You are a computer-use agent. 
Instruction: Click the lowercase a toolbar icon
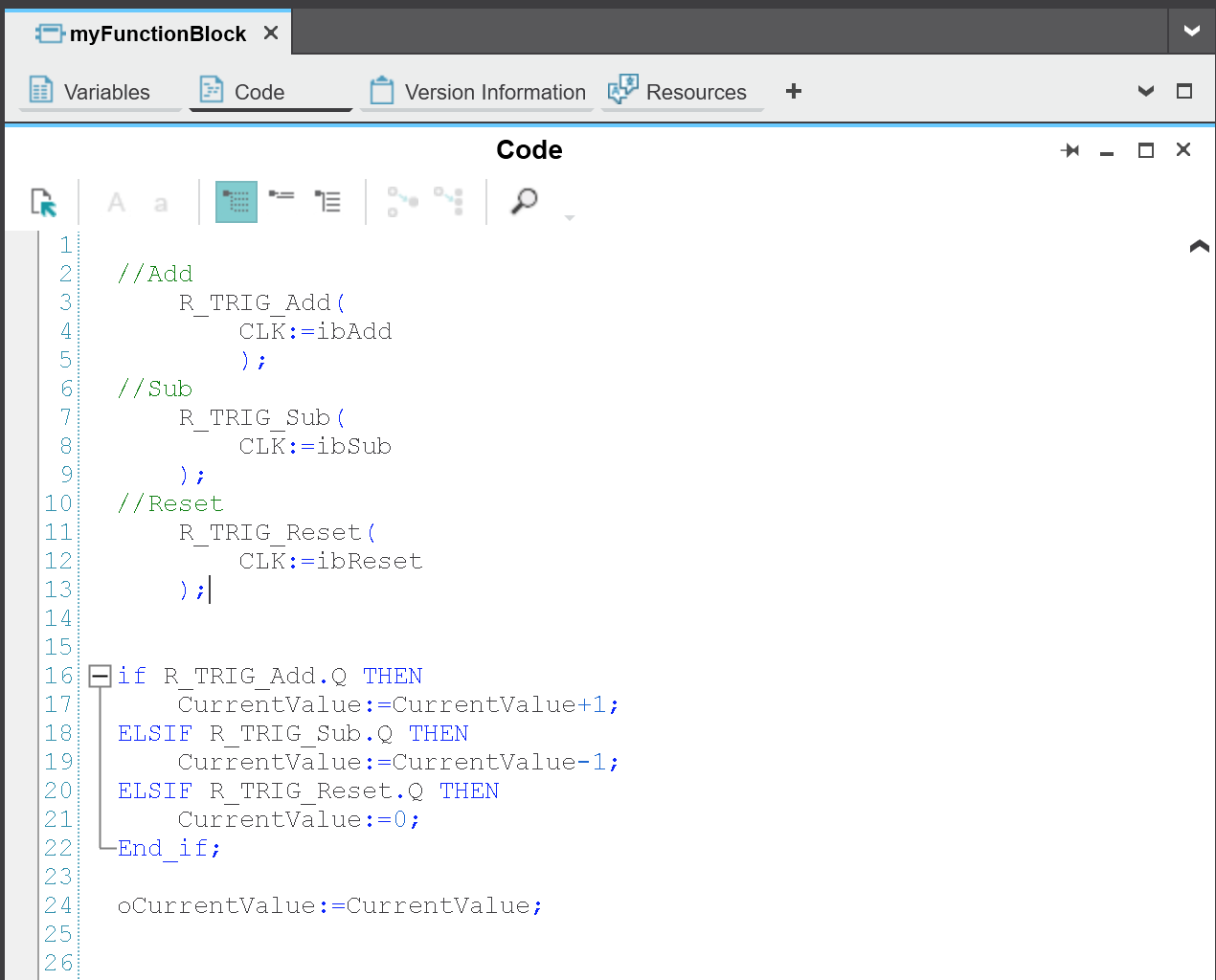click(161, 203)
